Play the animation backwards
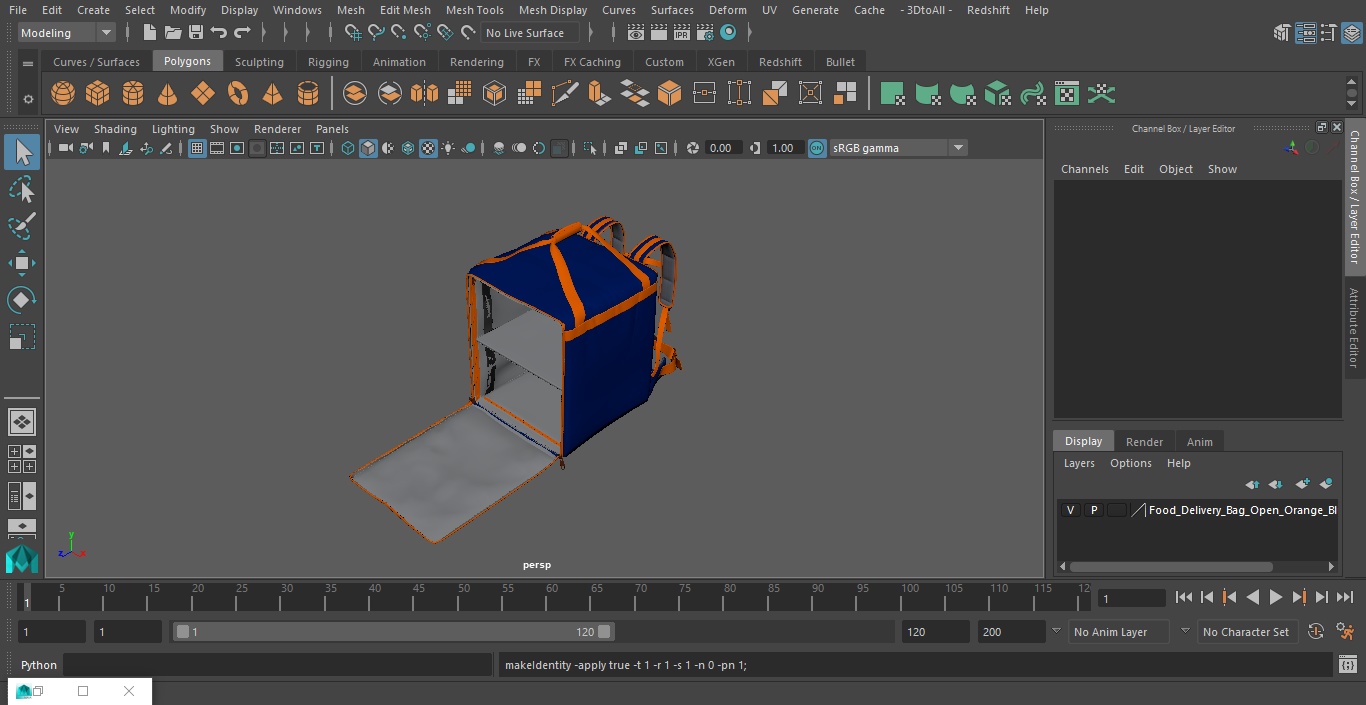This screenshot has height=705, width=1366. pyautogui.click(x=1252, y=597)
